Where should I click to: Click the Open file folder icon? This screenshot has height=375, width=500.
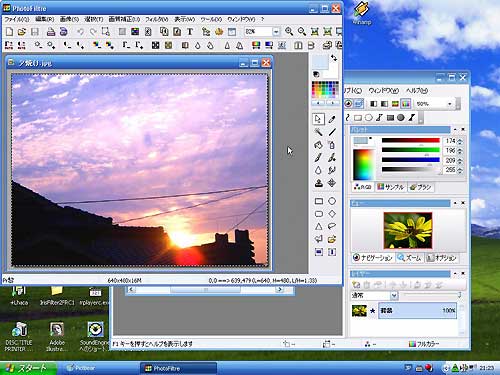[22, 32]
